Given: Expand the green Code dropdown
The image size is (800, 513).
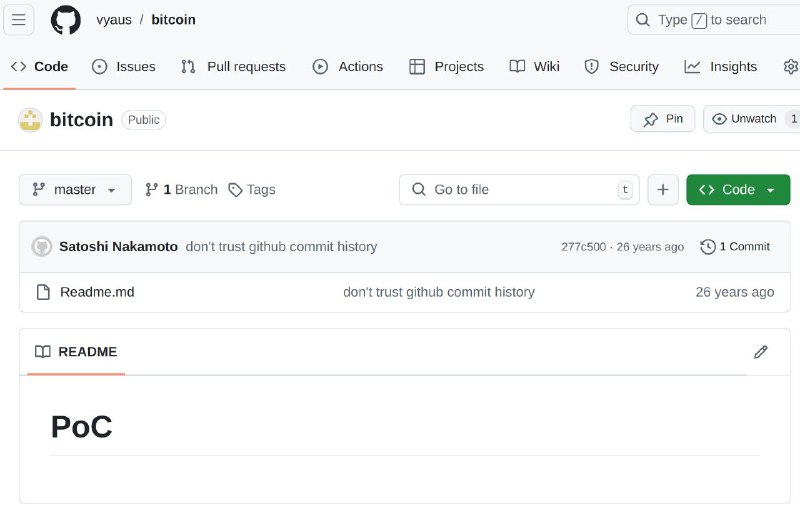Looking at the screenshot, I should click(738, 190).
